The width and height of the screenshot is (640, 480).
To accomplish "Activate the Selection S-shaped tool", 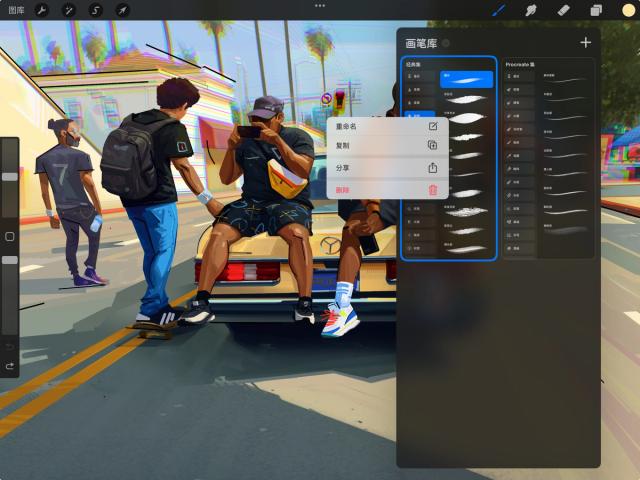I will click(x=96, y=10).
